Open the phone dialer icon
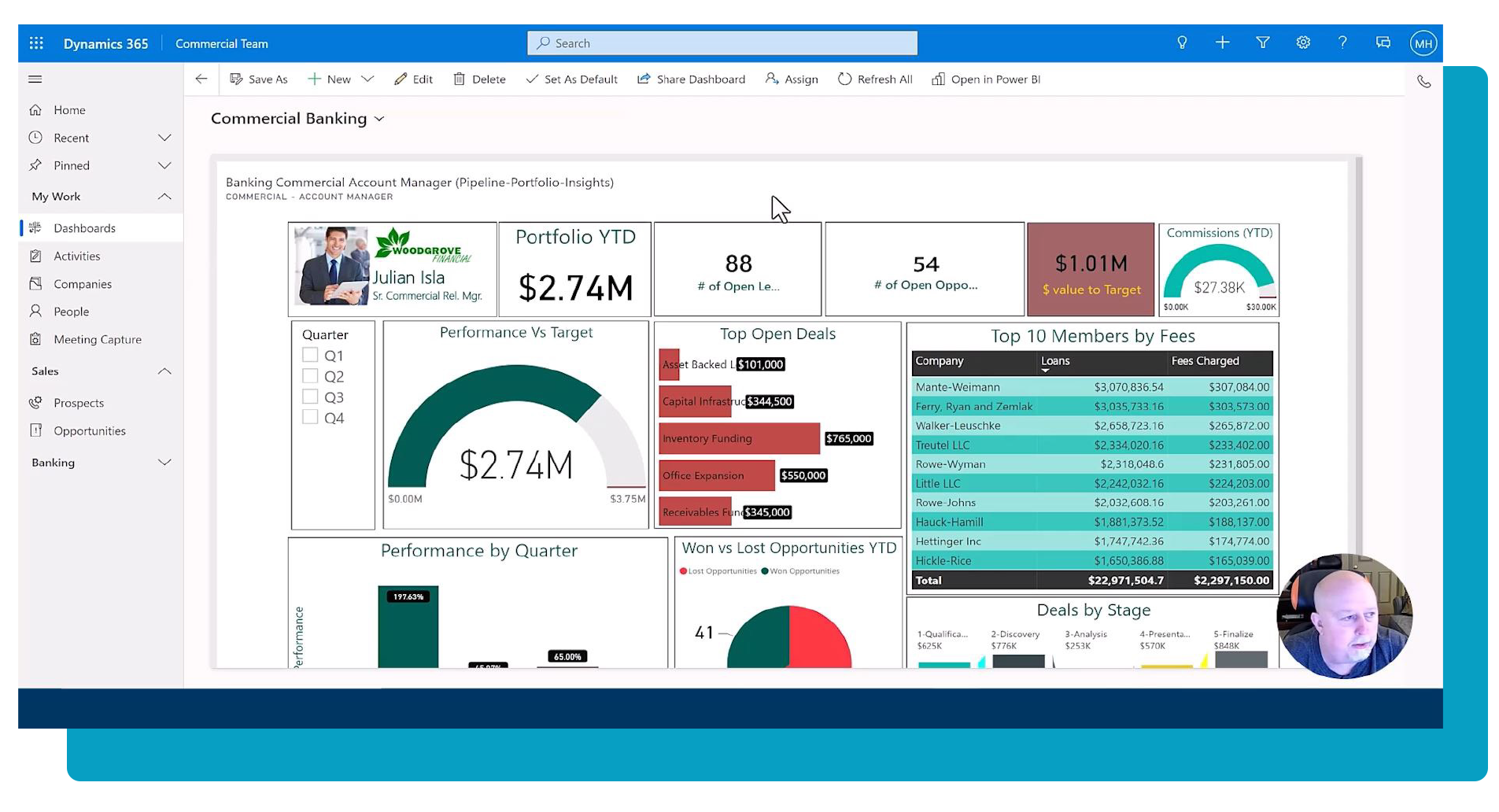 (x=1423, y=82)
